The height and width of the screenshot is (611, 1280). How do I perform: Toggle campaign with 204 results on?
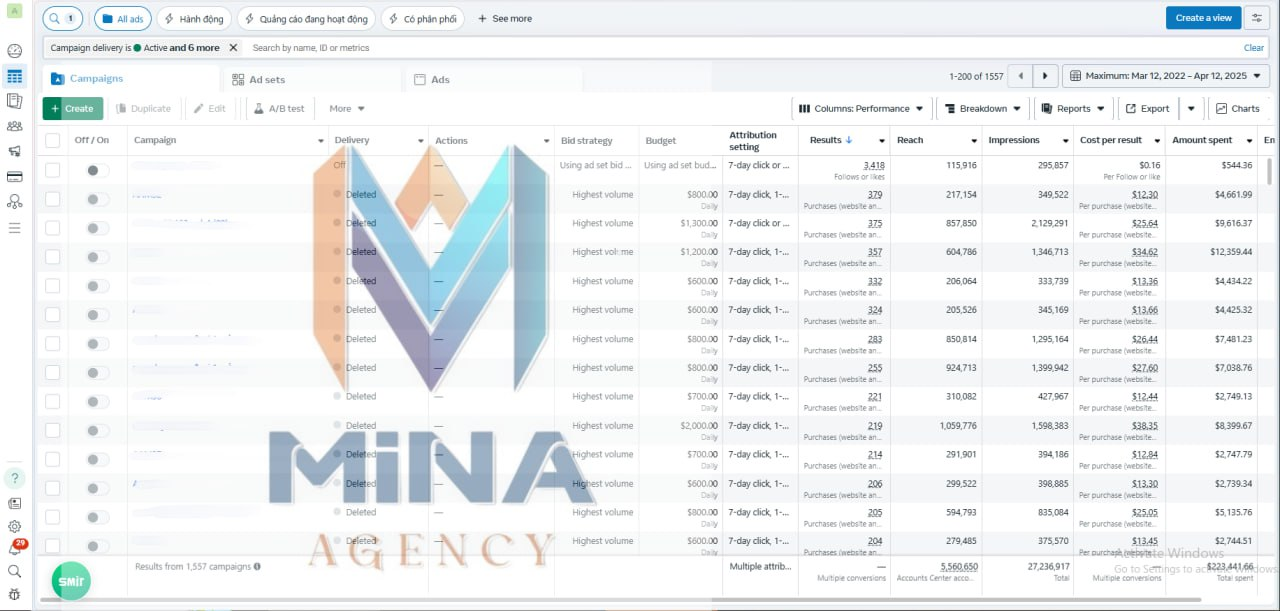pyautogui.click(x=97, y=546)
